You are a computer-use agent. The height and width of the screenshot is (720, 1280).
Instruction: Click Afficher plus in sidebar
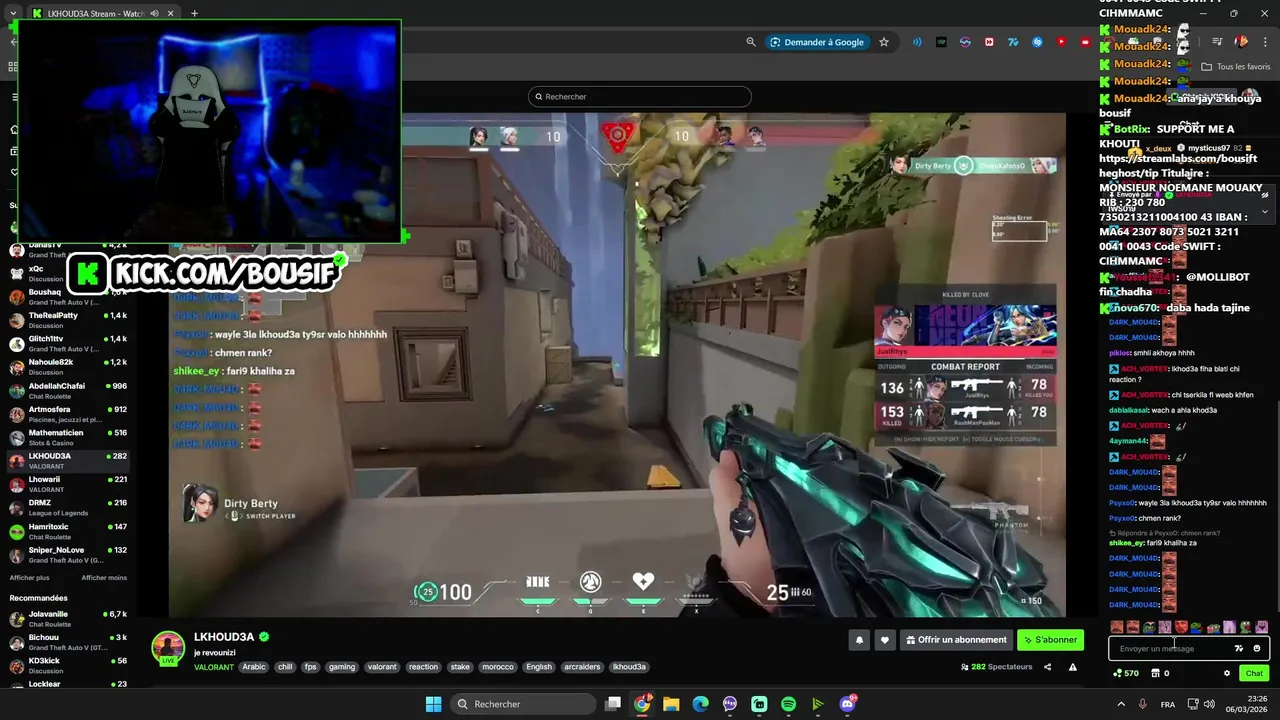pyautogui.click(x=29, y=577)
